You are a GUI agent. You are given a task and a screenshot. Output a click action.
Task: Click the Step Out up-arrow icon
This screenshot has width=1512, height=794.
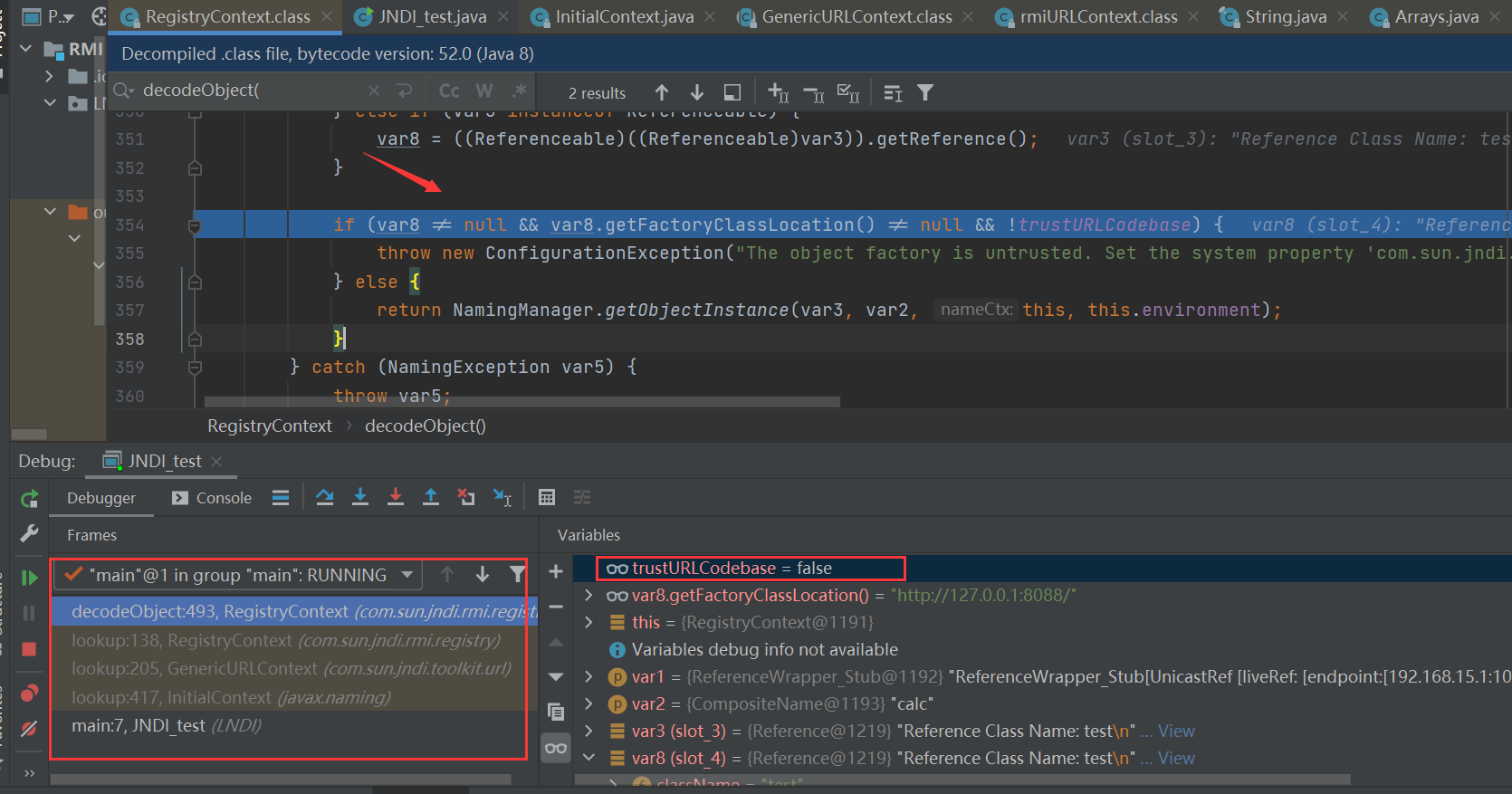[x=431, y=497]
